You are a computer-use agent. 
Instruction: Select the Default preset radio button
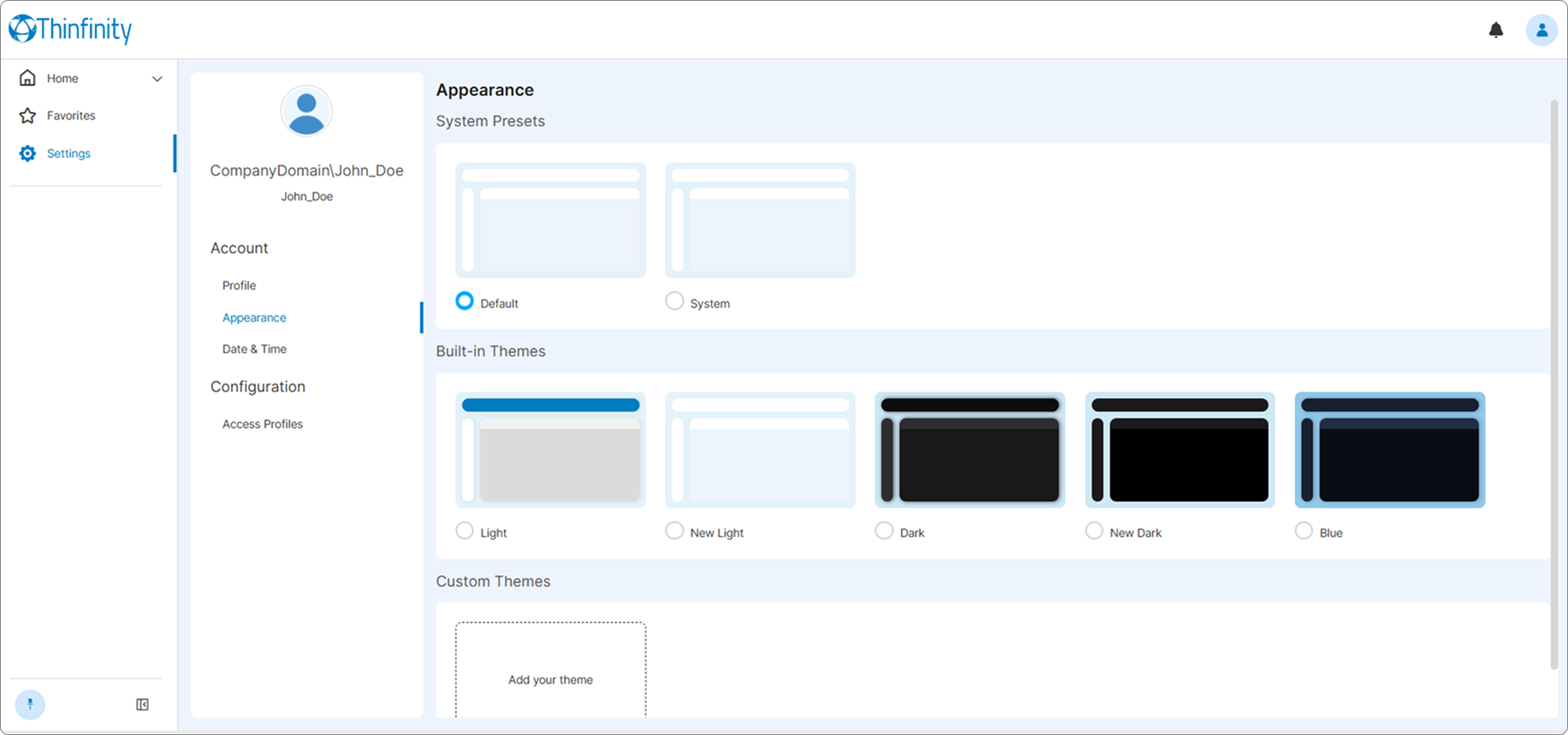pos(465,301)
